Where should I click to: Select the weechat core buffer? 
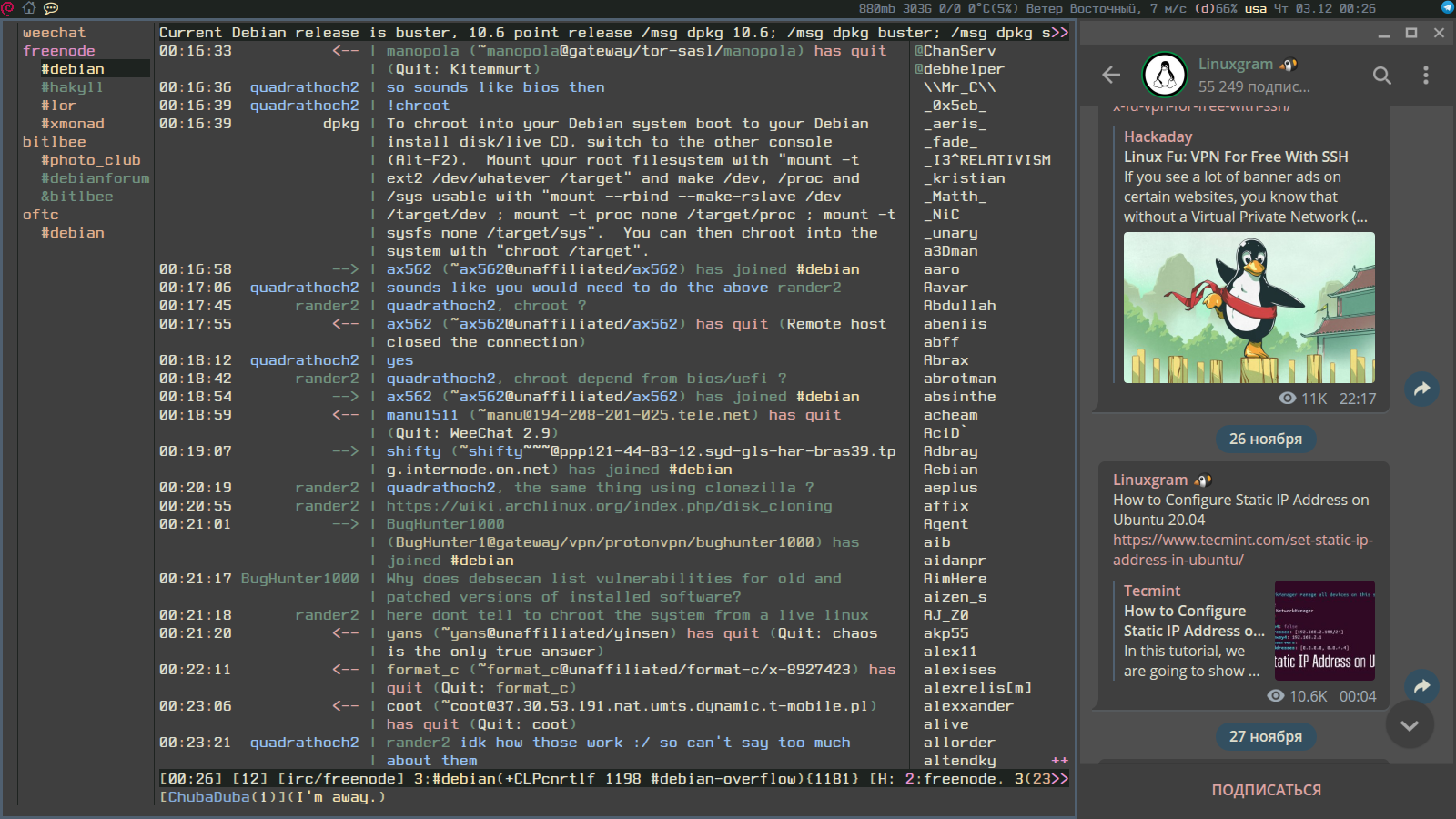54,33
